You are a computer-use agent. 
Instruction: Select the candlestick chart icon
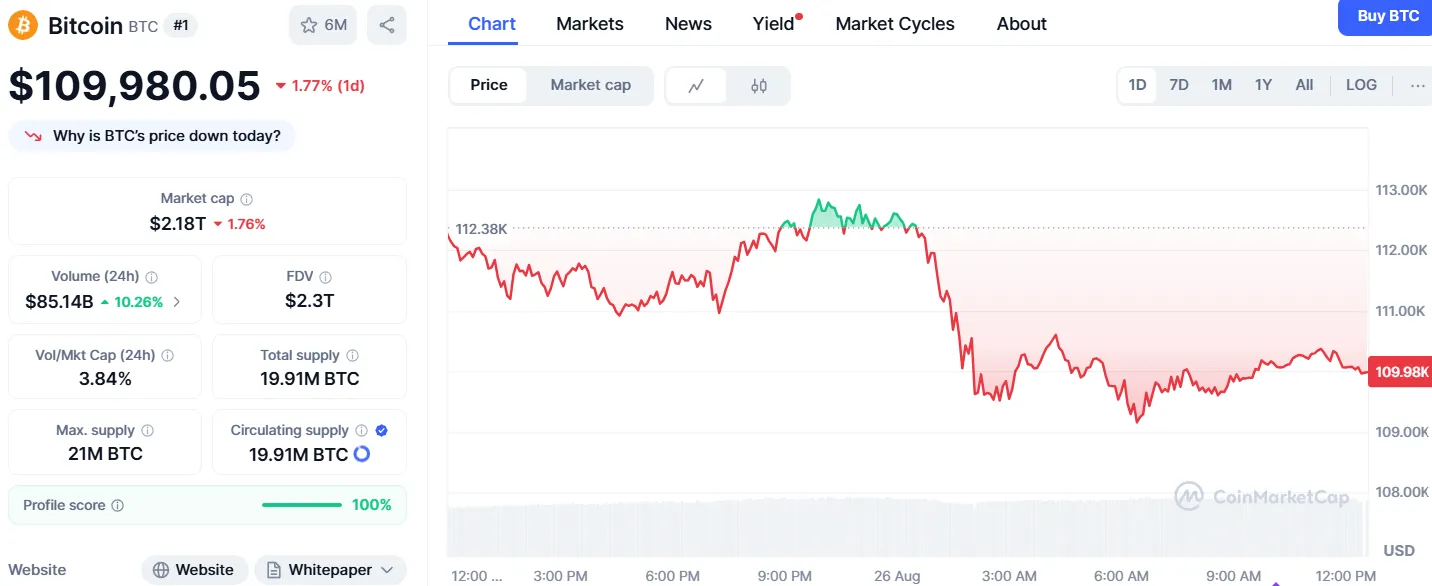coord(758,85)
